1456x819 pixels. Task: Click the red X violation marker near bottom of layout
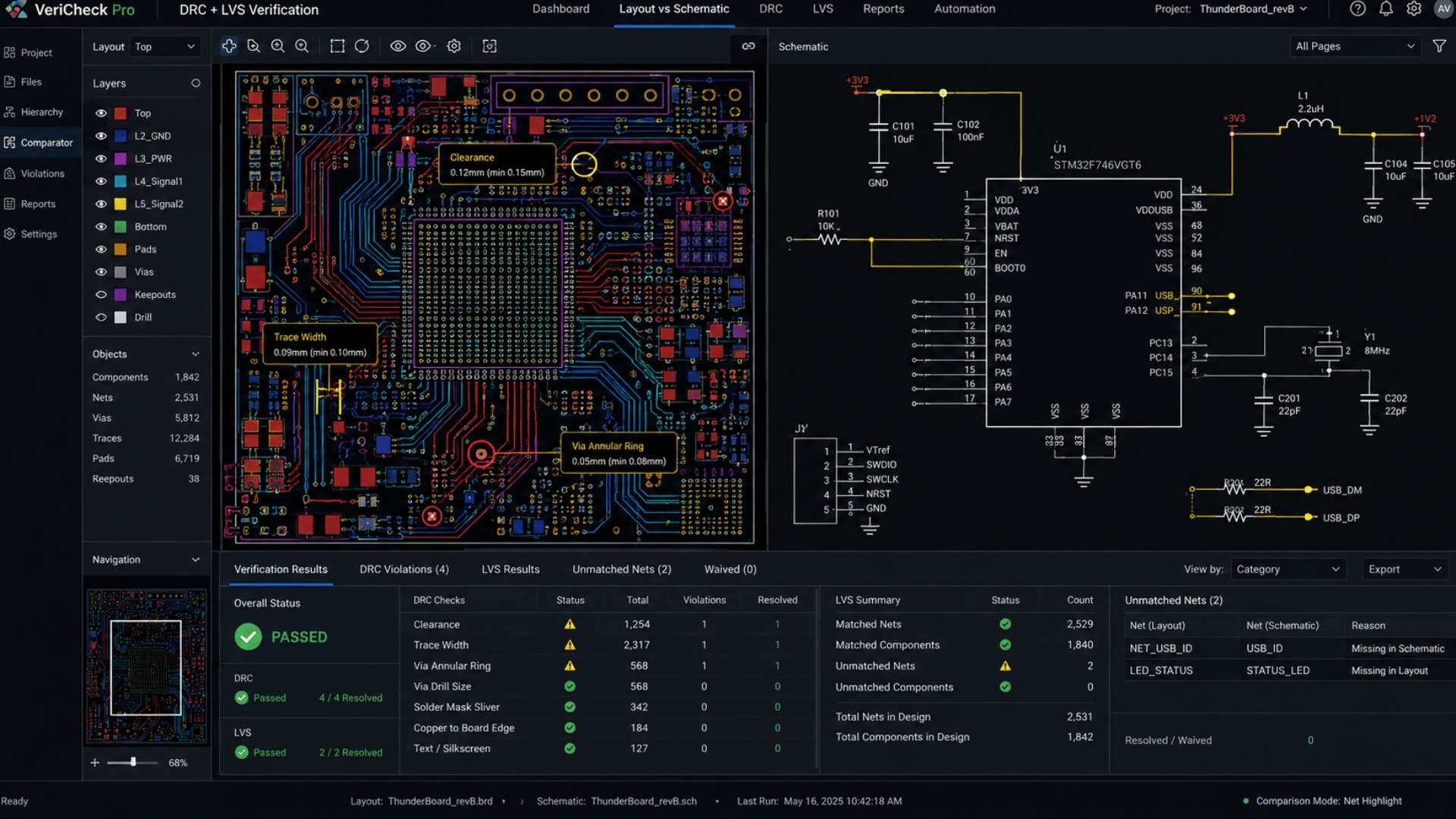click(432, 516)
